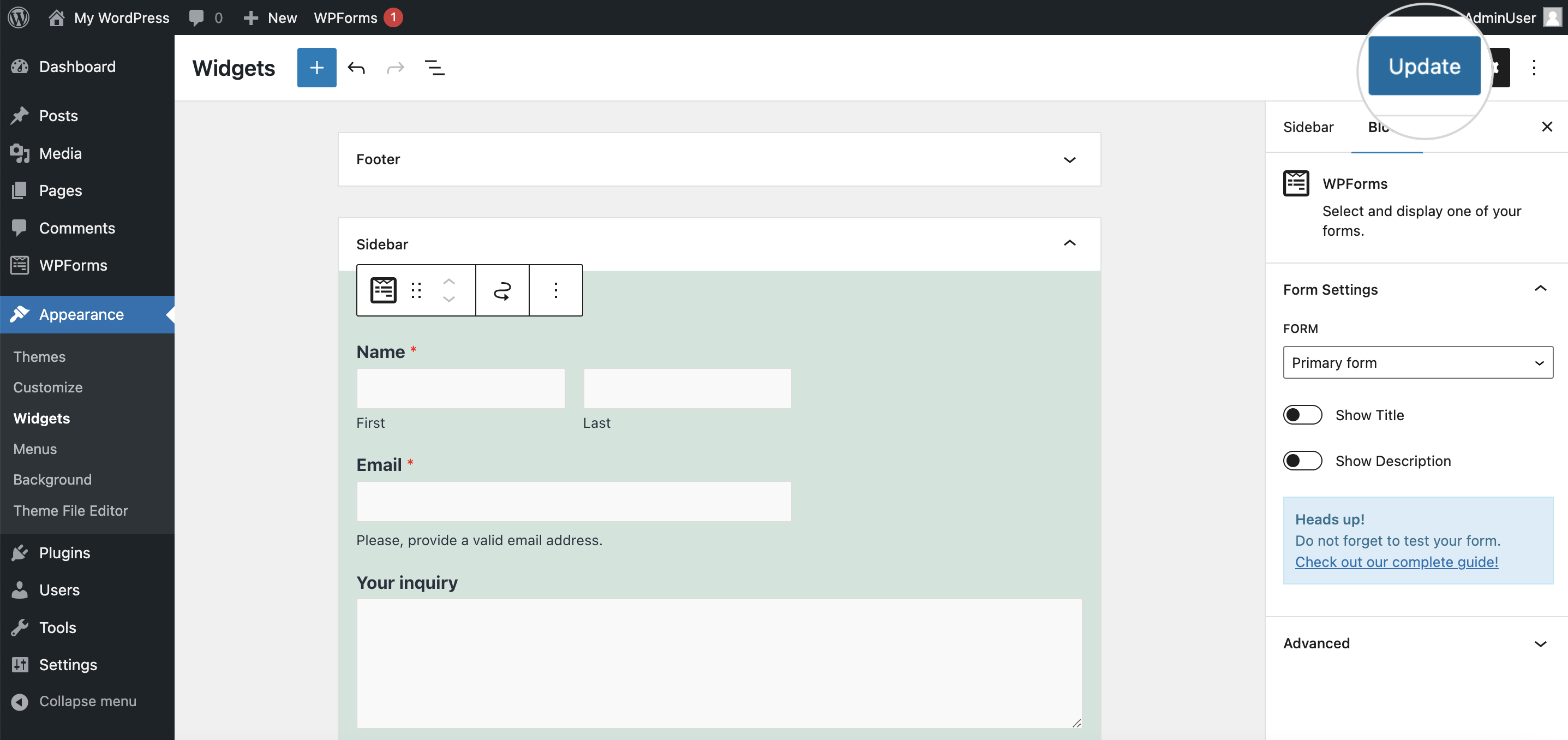Open Background submenu item
The width and height of the screenshot is (1568, 740).
[x=52, y=480]
